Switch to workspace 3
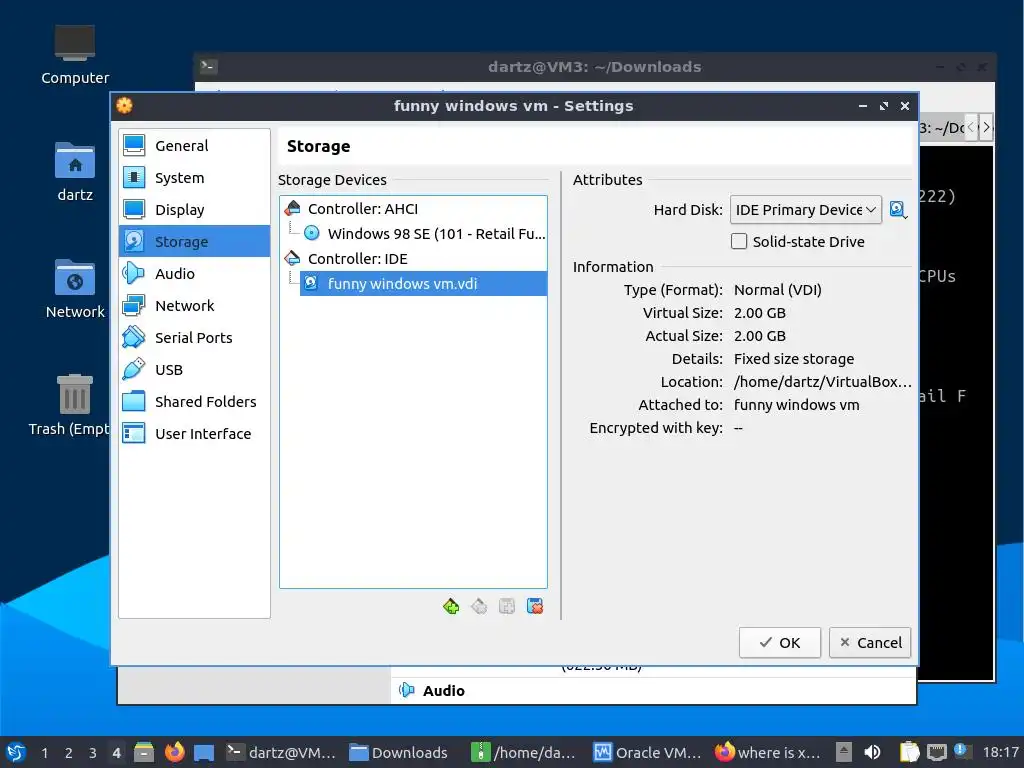Screen dimensions: 1024x768 pyautogui.click(x=93, y=753)
